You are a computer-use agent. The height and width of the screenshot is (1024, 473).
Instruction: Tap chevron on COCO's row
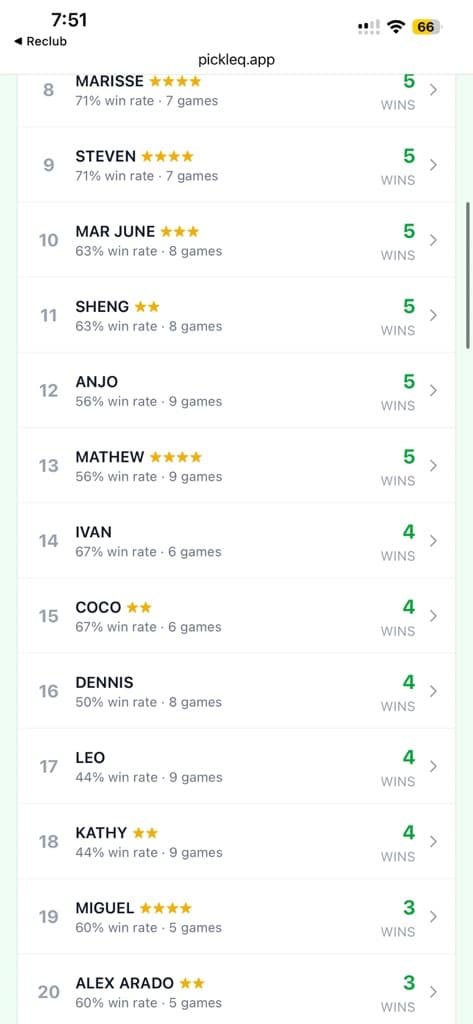pyautogui.click(x=433, y=616)
